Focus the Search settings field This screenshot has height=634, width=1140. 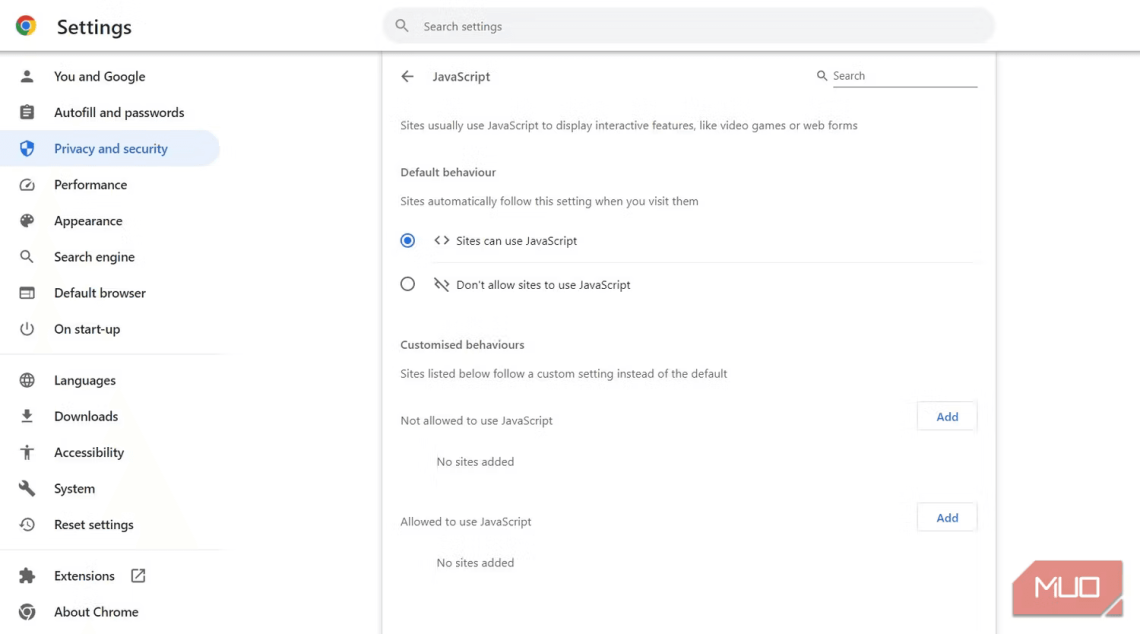689,26
